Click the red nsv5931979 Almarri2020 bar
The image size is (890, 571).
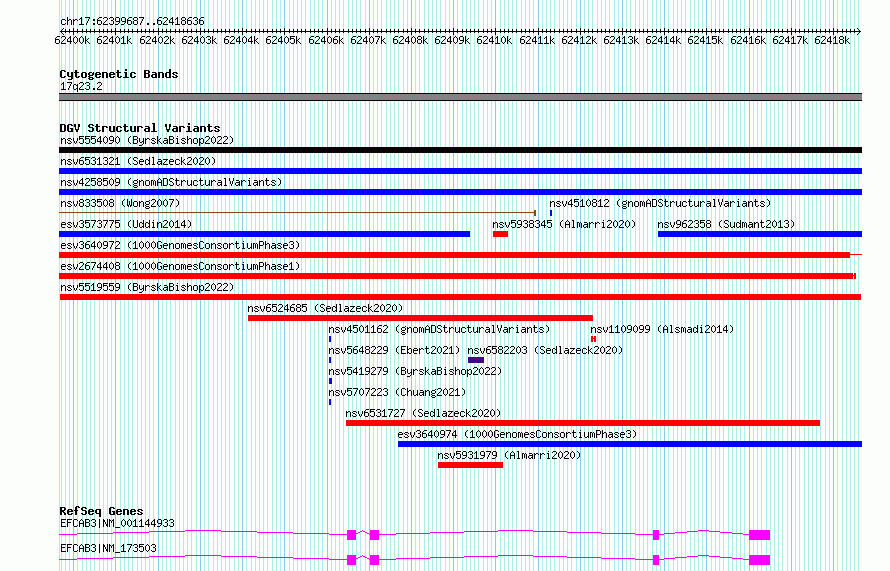[471, 465]
